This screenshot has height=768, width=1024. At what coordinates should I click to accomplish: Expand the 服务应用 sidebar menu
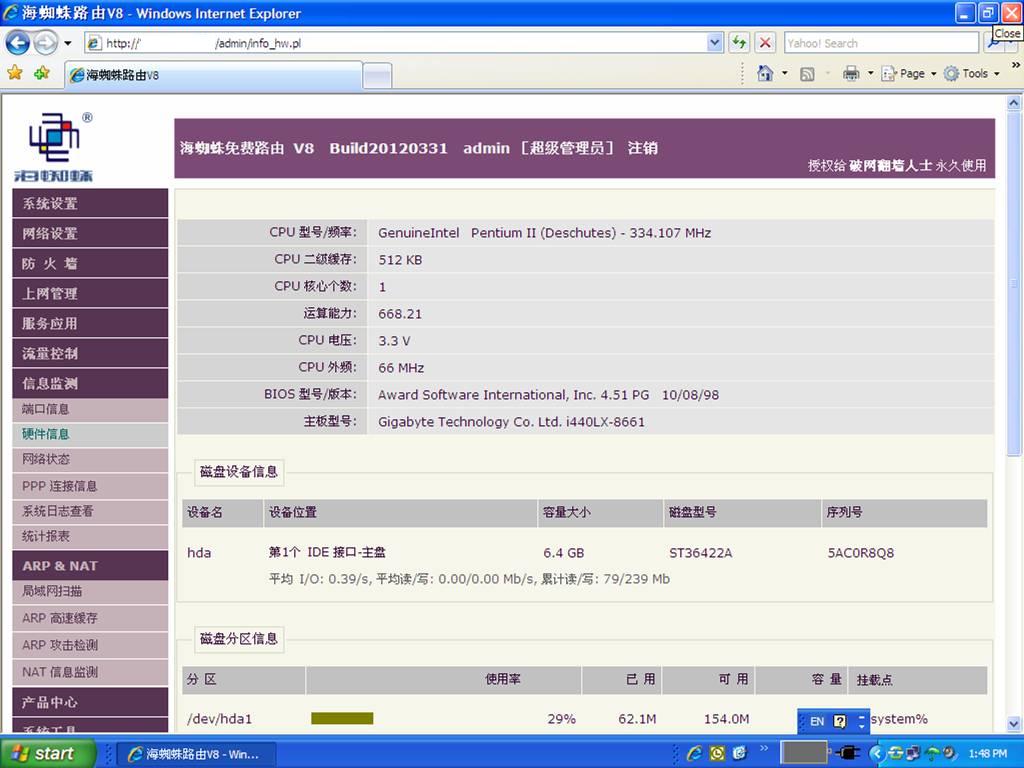90,323
